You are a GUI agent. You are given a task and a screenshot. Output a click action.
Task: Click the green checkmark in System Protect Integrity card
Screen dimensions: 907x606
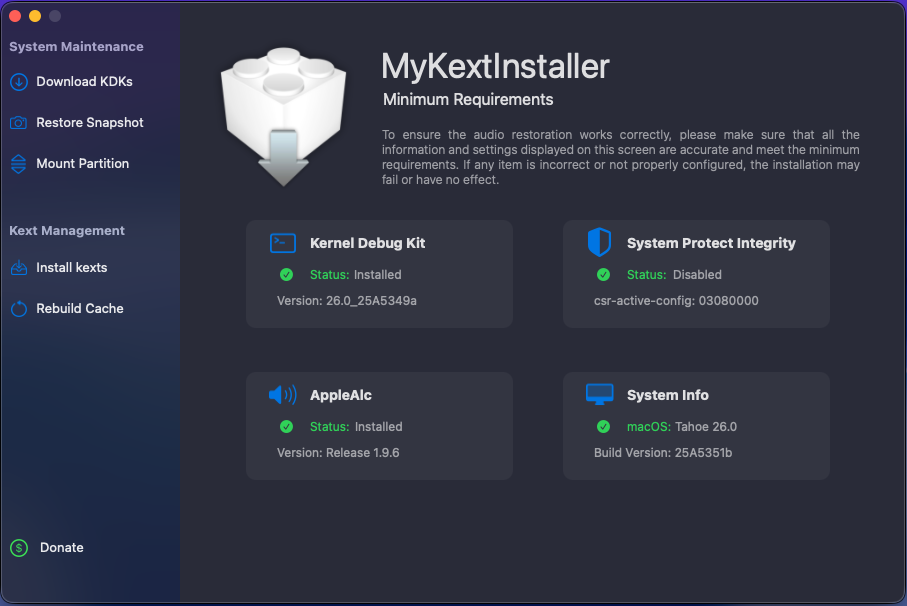tap(603, 275)
